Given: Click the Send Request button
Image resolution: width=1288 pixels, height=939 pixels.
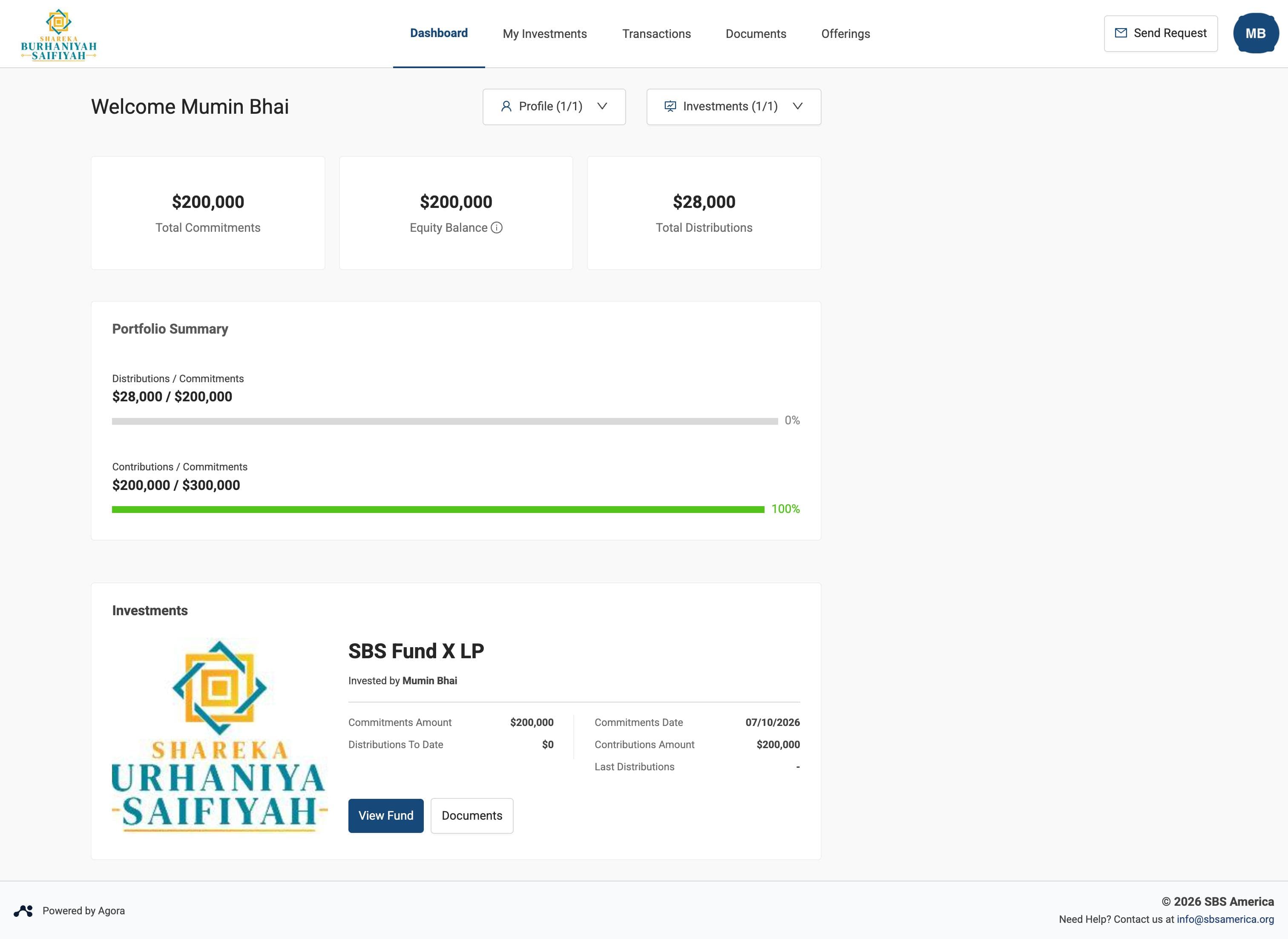Looking at the screenshot, I should 1161,34.
